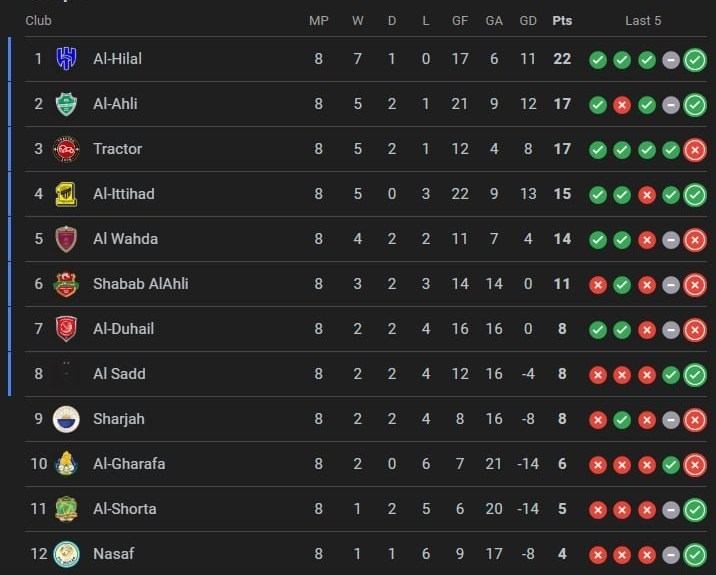Click the Al-Shorta club crest icon
The image size is (716, 575).
tap(66, 509)
